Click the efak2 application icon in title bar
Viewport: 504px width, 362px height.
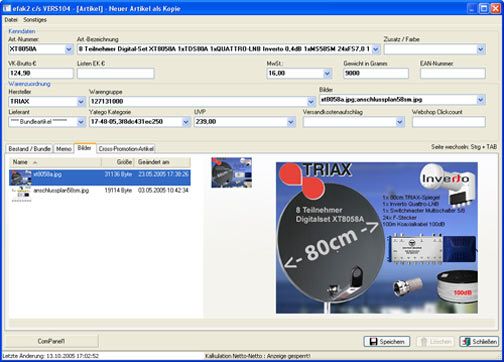click(x=6, y=8)
